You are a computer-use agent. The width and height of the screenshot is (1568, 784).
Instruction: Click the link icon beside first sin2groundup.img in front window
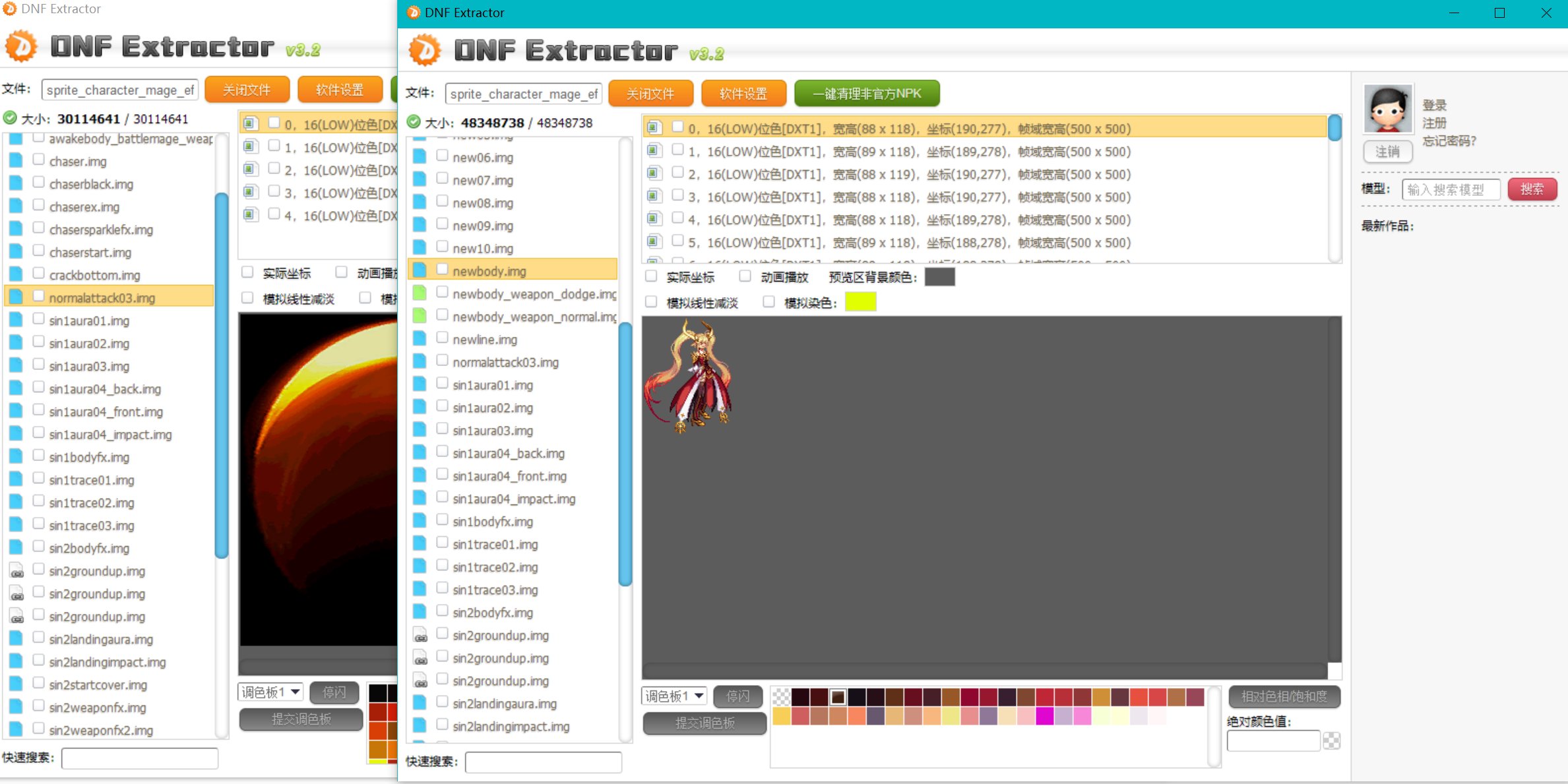point(420,635)
